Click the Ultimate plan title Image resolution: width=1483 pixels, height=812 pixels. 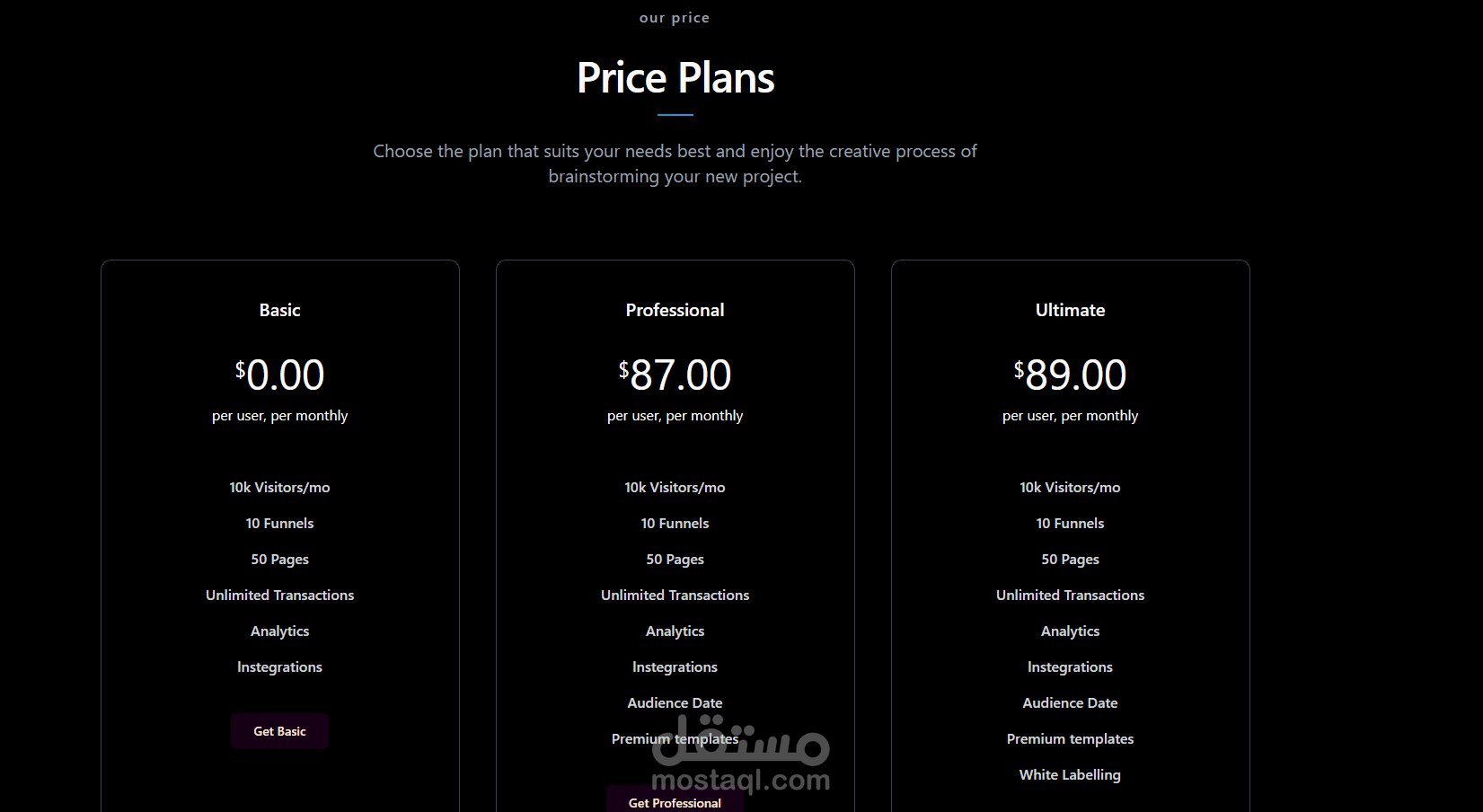click(1070, 310)
